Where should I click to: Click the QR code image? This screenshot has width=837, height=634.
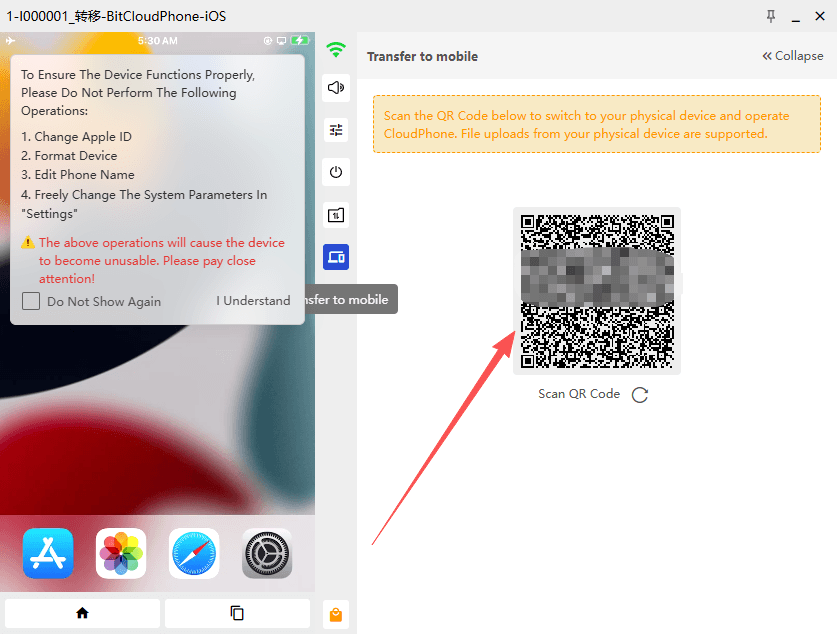click(x=597, y=291)
